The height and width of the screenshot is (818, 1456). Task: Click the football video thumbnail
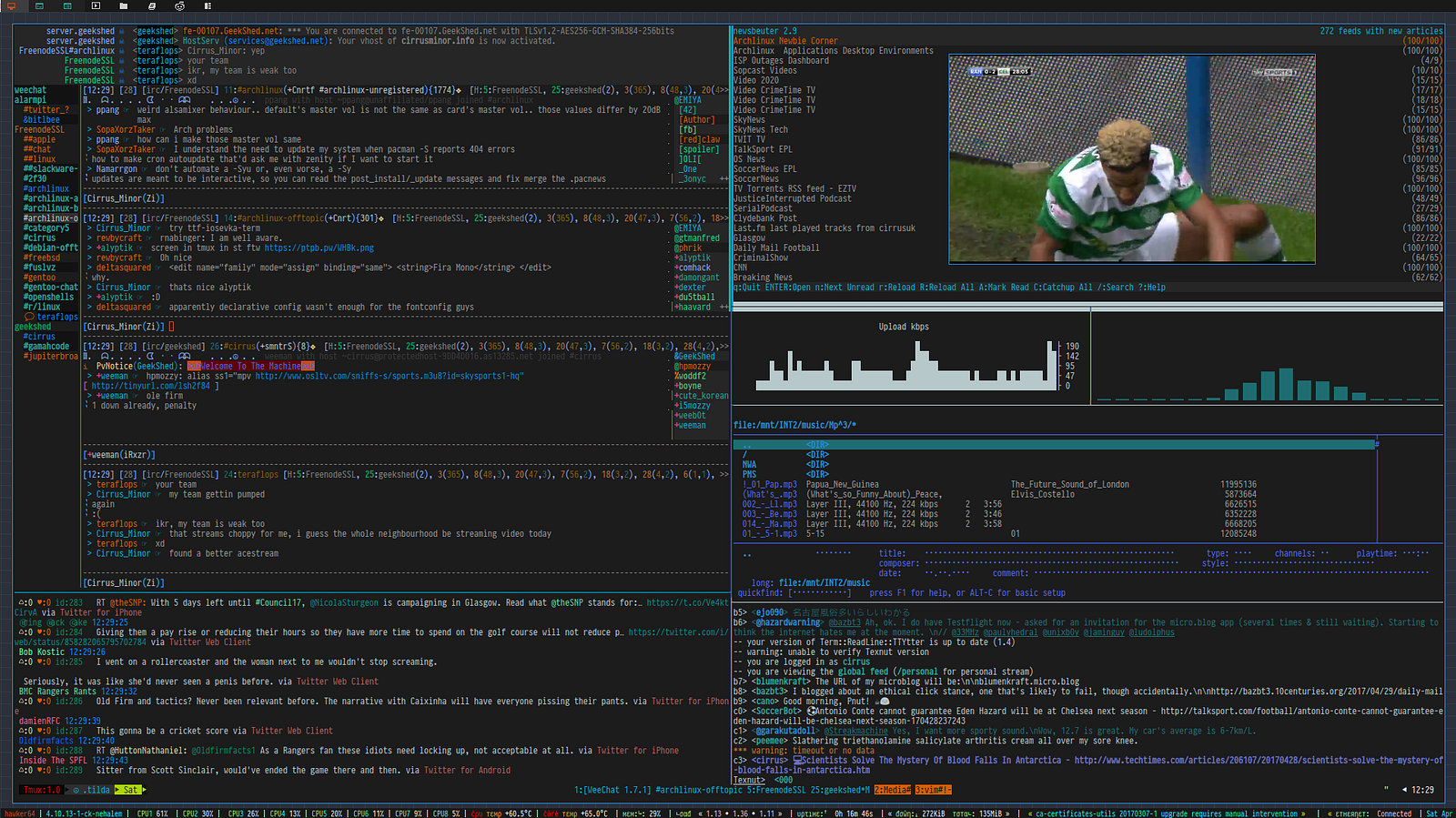(1132, 159)
